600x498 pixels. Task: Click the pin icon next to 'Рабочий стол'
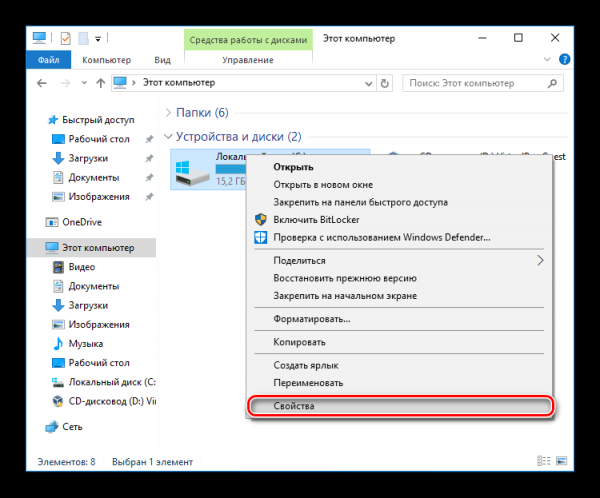click(x=149, y=139)
